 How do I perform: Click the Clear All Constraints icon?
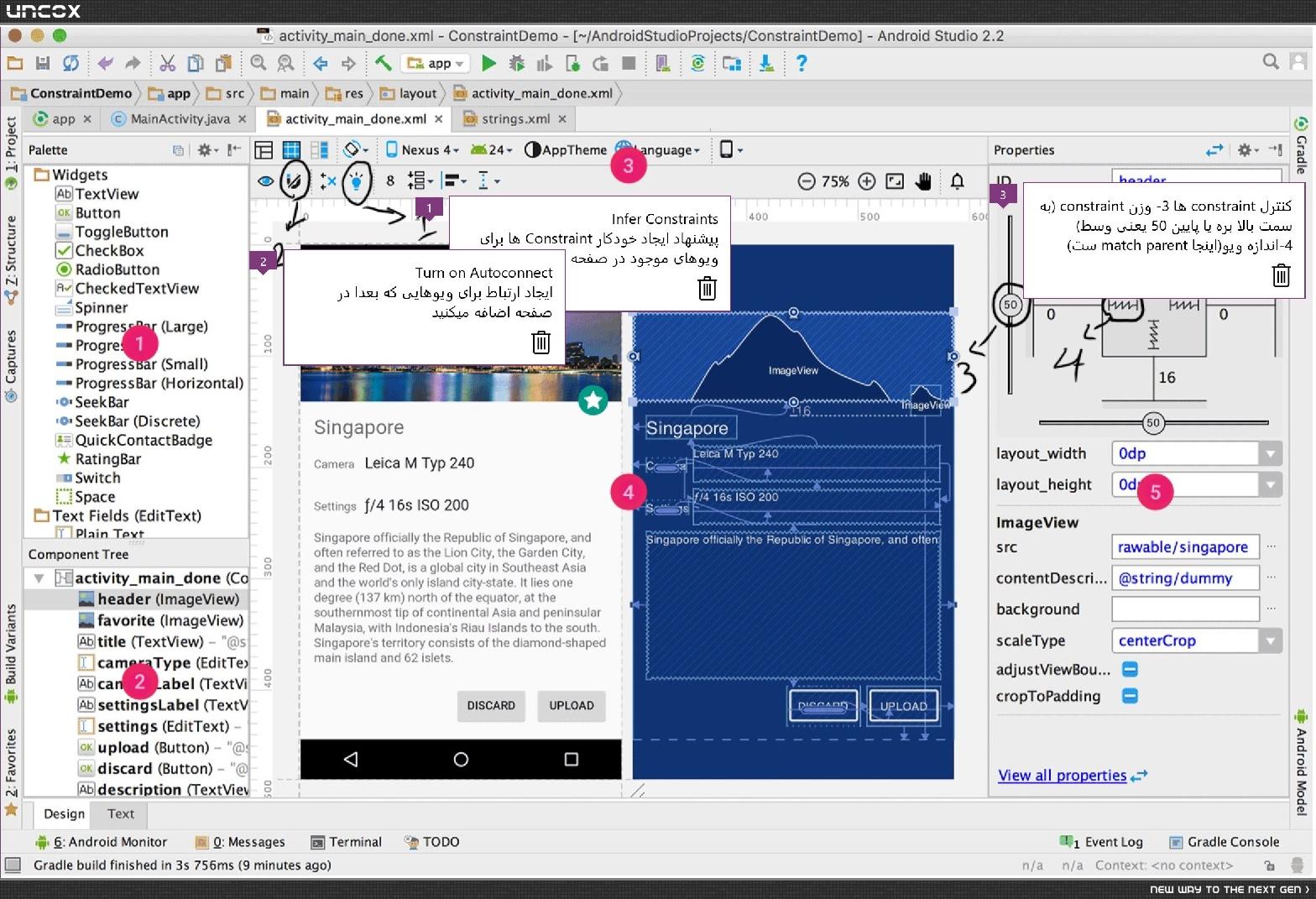(x=327, y=180)
